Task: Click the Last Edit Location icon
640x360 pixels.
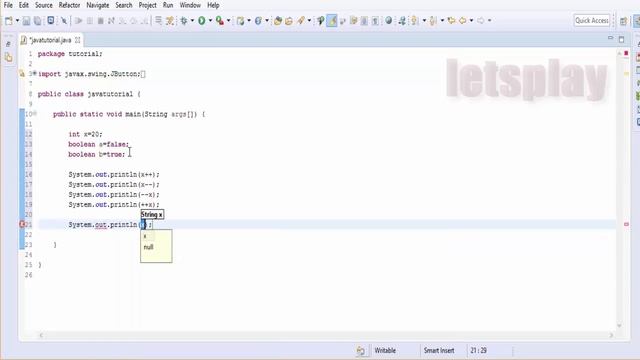Action: pyautogui.click(x=451, y=21)
